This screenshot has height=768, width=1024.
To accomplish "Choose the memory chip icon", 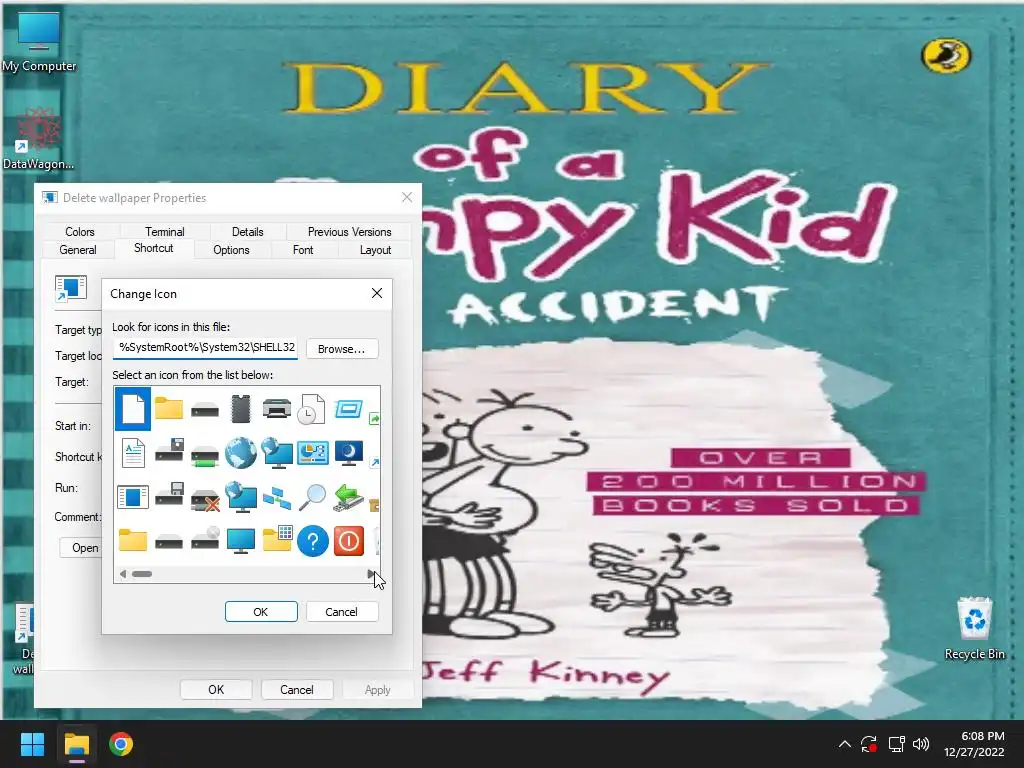I will click(x=241, y=409).
